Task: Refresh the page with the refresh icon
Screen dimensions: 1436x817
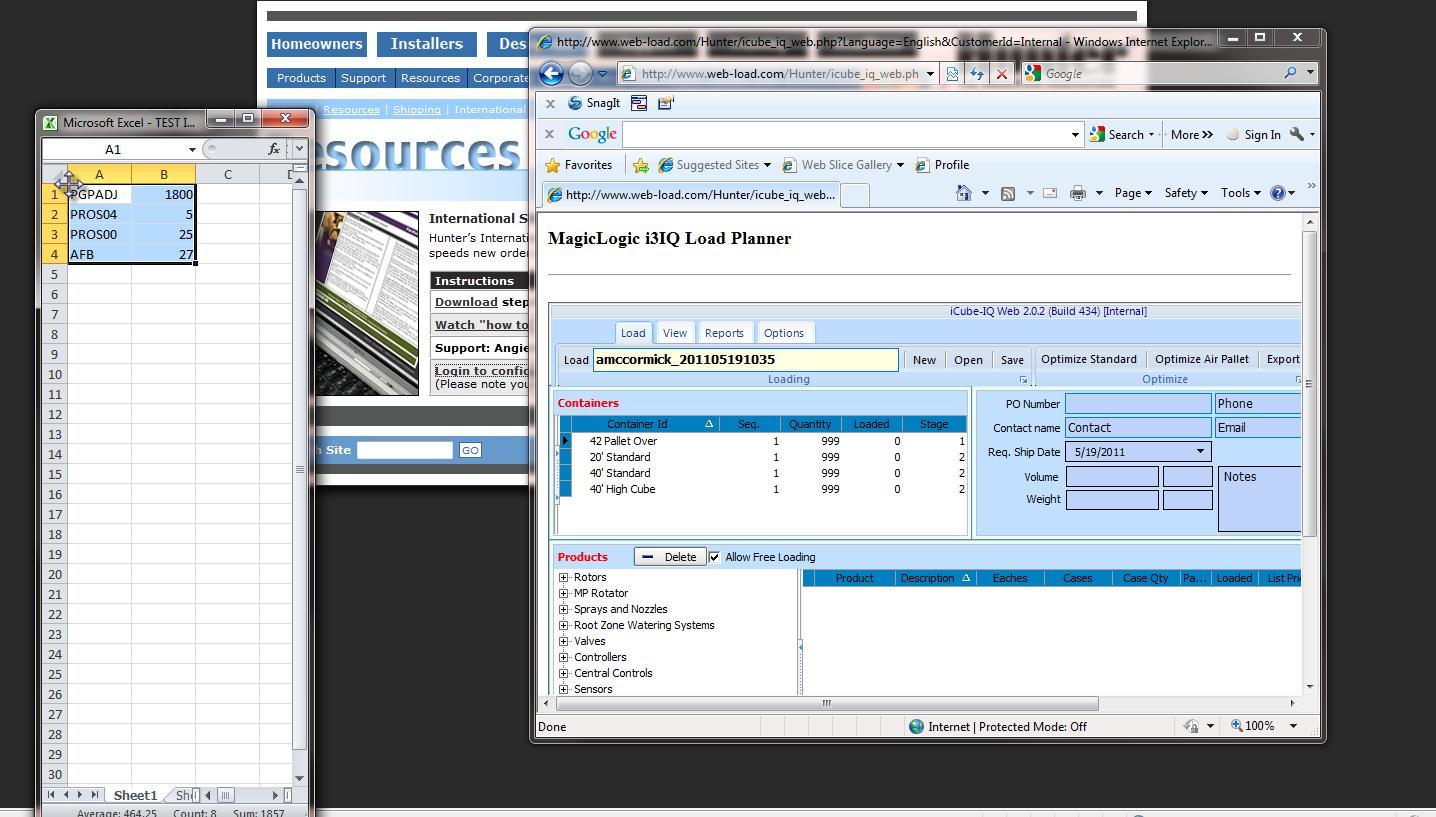Action: (977, 73)
